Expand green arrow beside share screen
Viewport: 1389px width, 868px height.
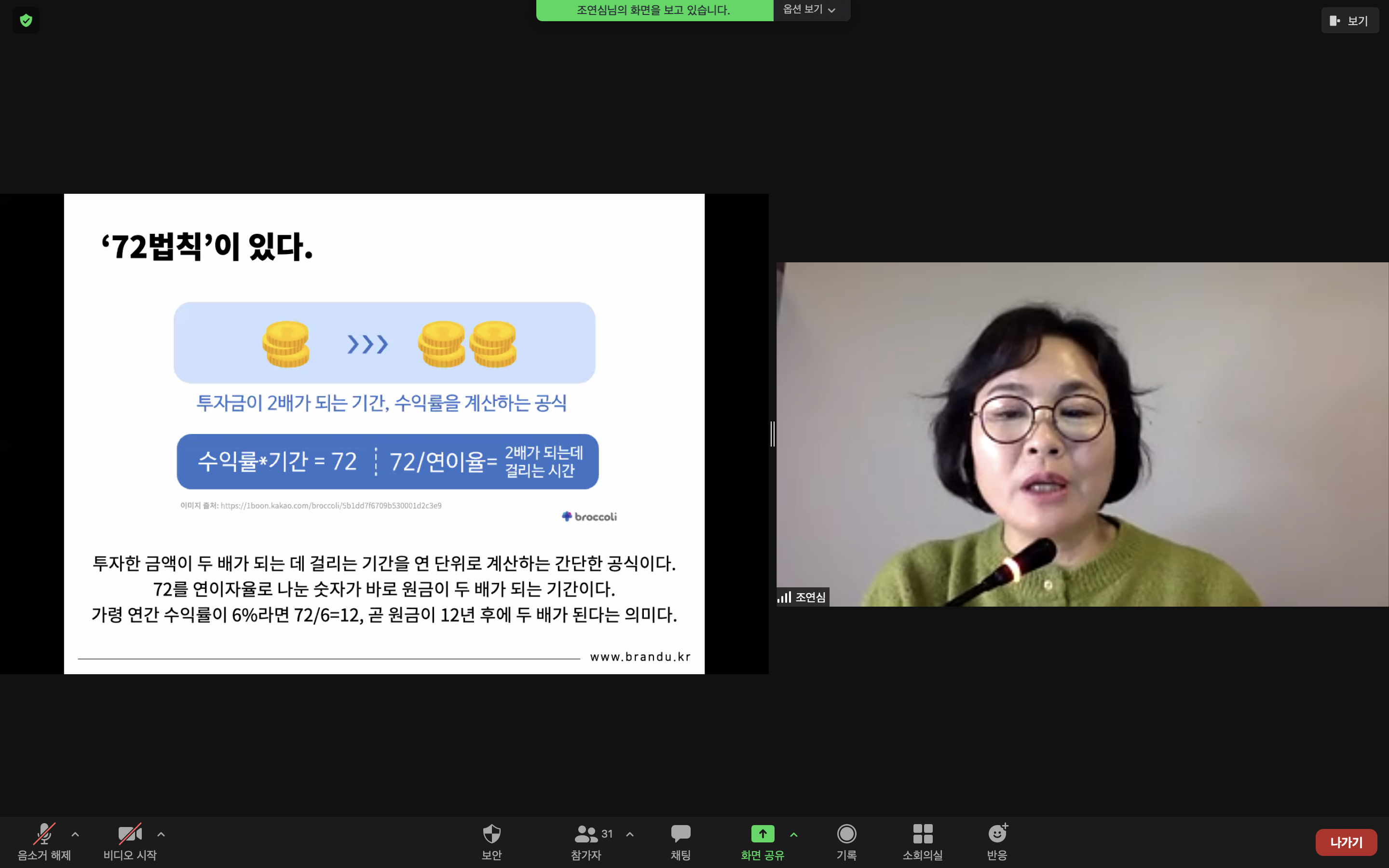[794, 834]
